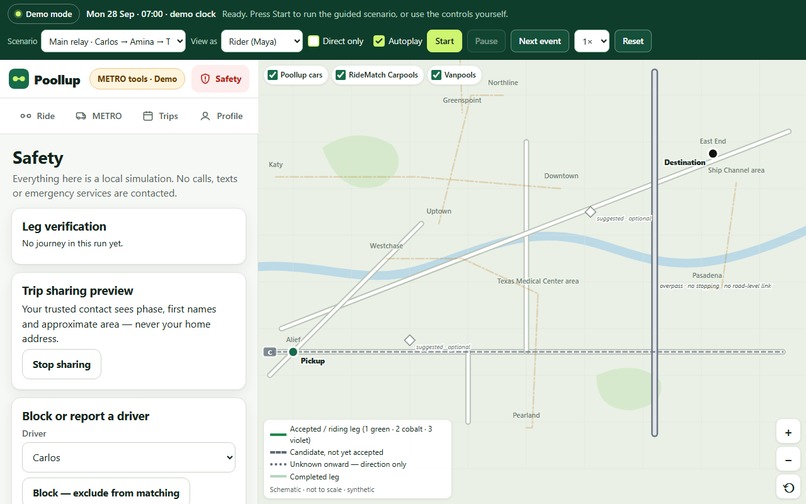Click the suggested diamond stop near Alief

(x=409, y=340)
